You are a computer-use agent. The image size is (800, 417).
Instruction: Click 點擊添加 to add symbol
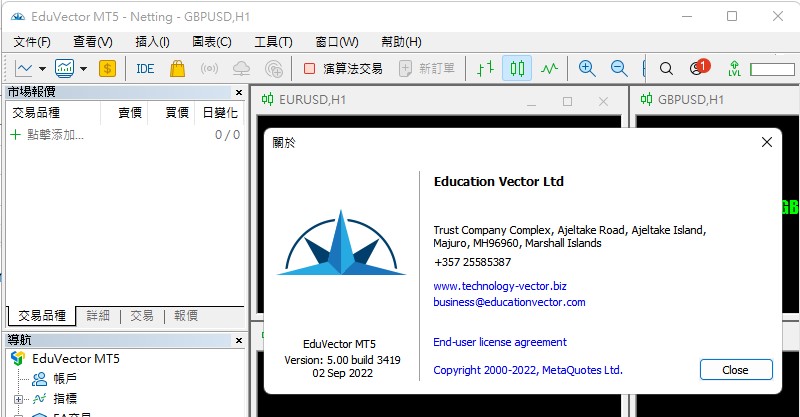pos(54,135)
